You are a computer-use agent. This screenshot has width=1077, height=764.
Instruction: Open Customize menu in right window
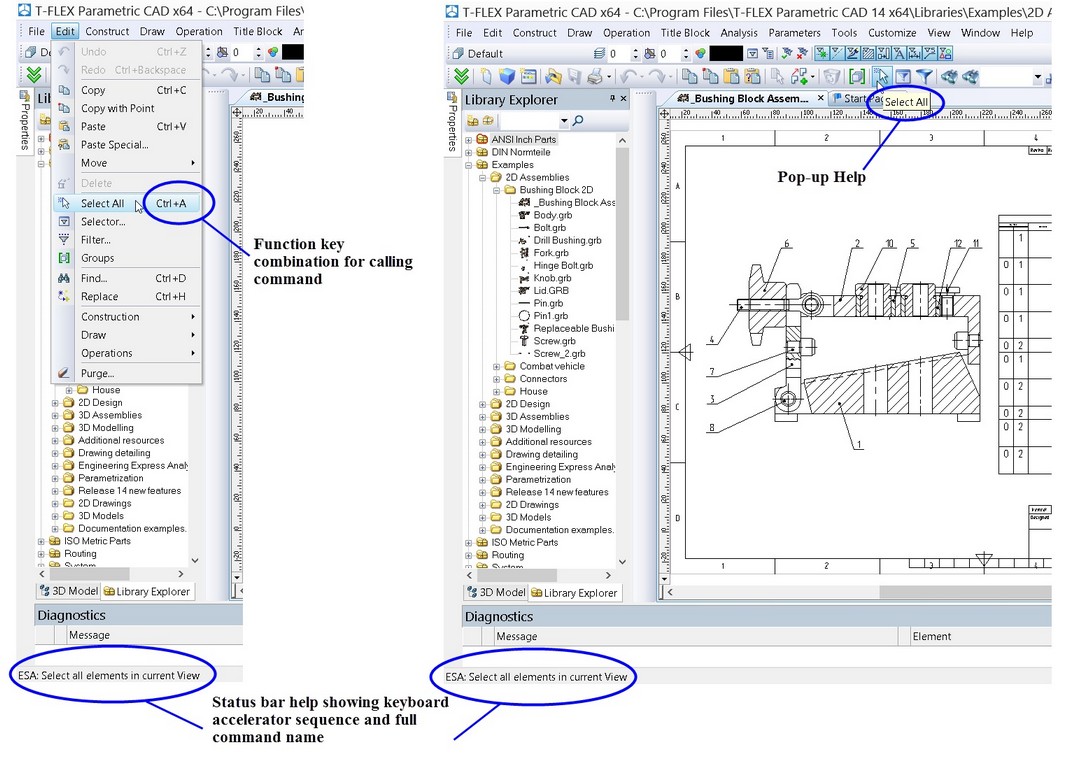[892, 33]
